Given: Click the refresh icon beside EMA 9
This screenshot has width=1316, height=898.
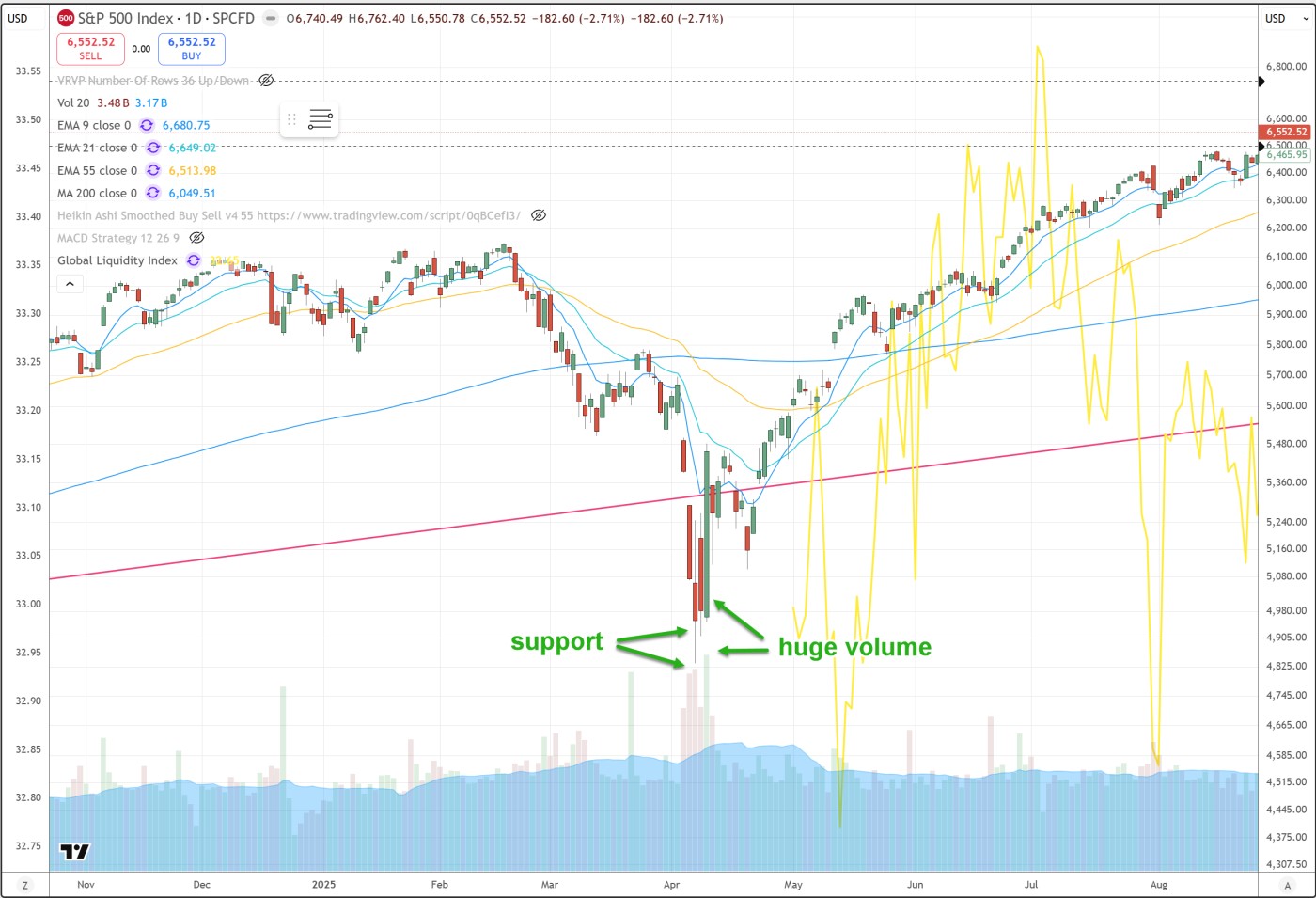Looking at the screenshot, I should [x=147, y=125].
